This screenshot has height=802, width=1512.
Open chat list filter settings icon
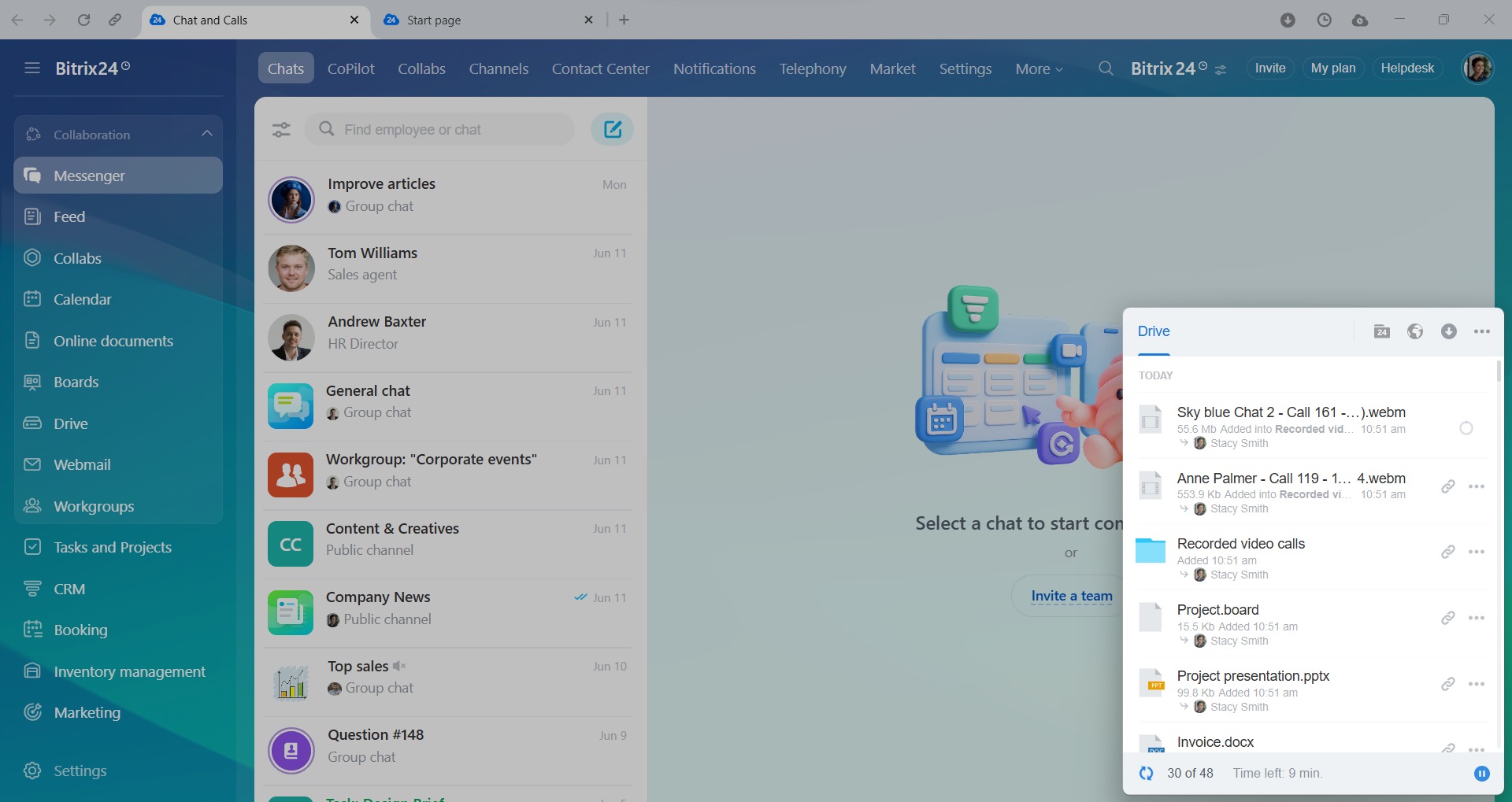pyautogui.click(x=281, y=130)
